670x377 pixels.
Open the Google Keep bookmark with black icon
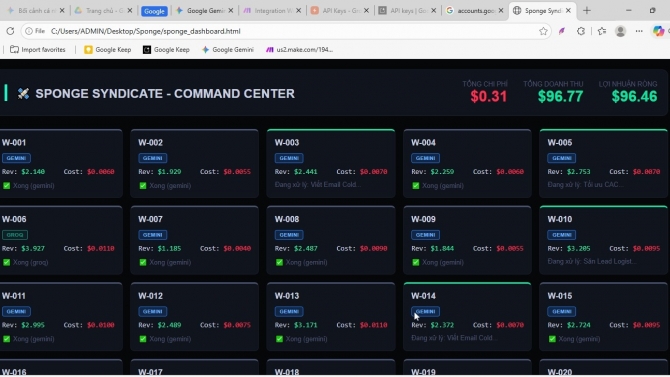coord(166,50)
